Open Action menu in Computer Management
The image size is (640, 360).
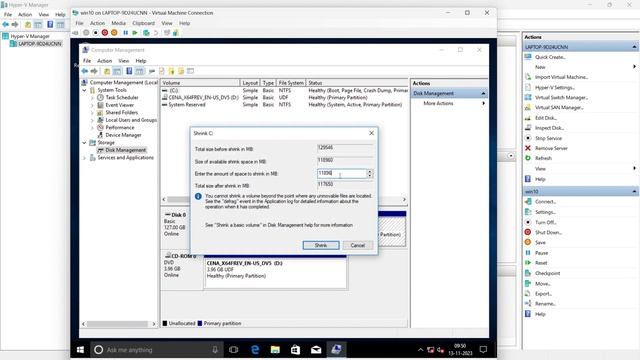point(104,61)
